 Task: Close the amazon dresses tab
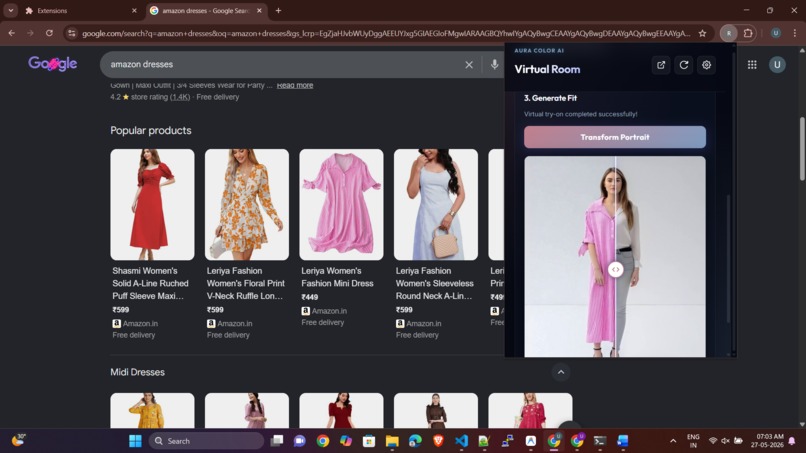point(259,10)
